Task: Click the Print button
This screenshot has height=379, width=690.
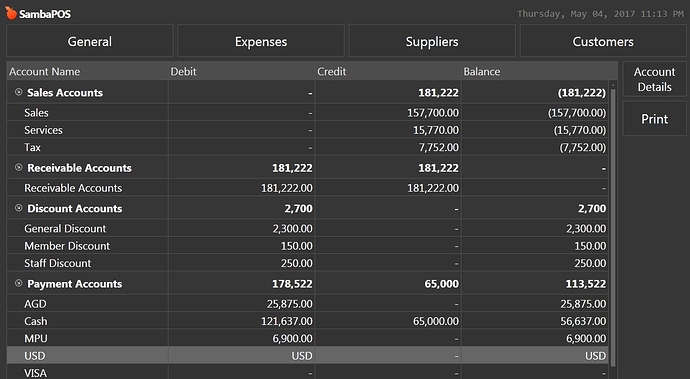Action: (654, 119)
